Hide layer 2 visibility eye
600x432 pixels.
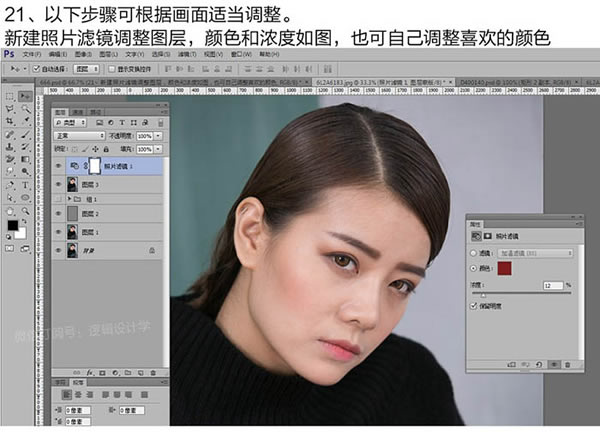coord(58,214)
